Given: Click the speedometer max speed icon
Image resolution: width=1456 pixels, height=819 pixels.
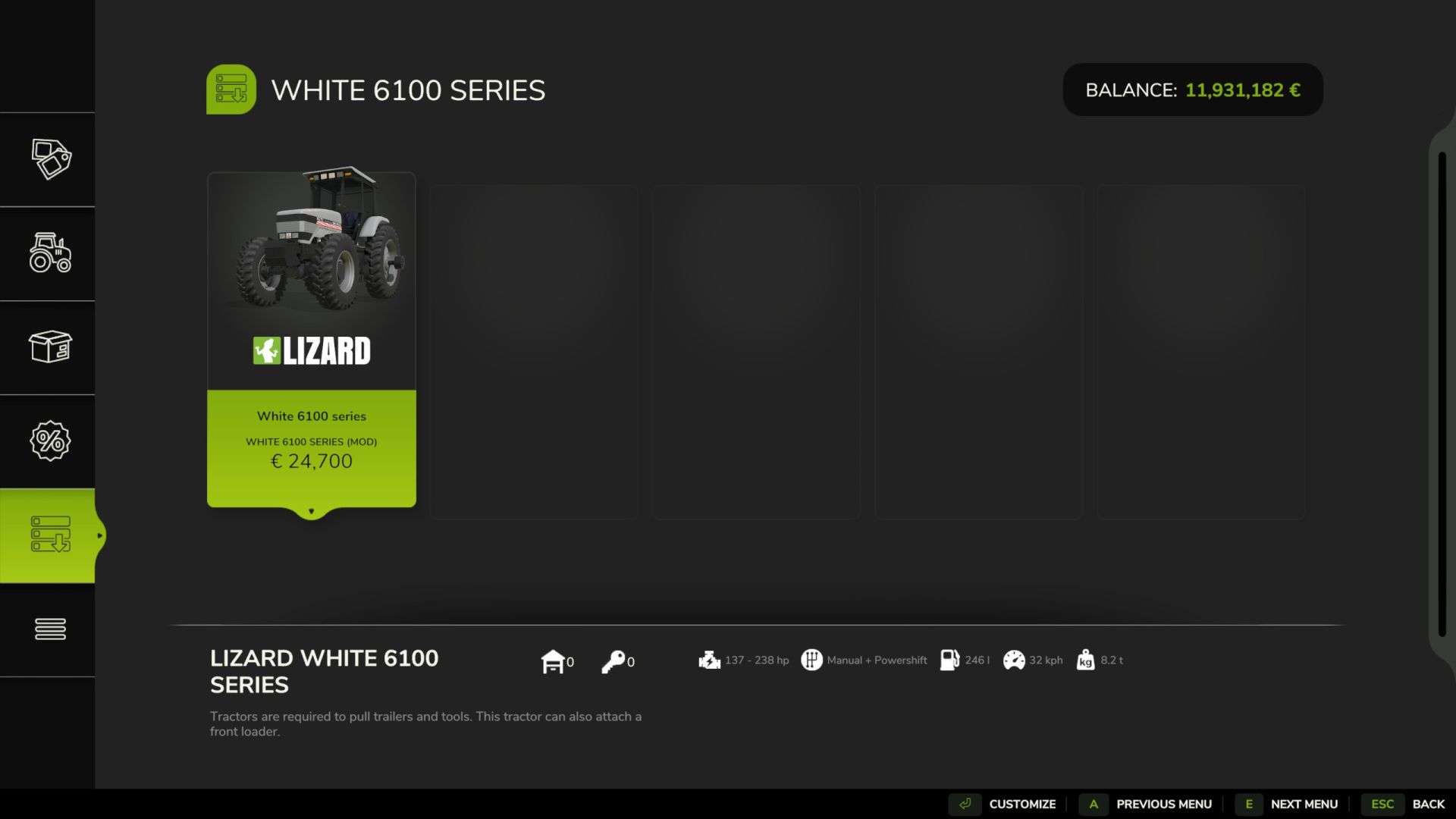Looking at the screenshot, I should (x=1014, y=661).
